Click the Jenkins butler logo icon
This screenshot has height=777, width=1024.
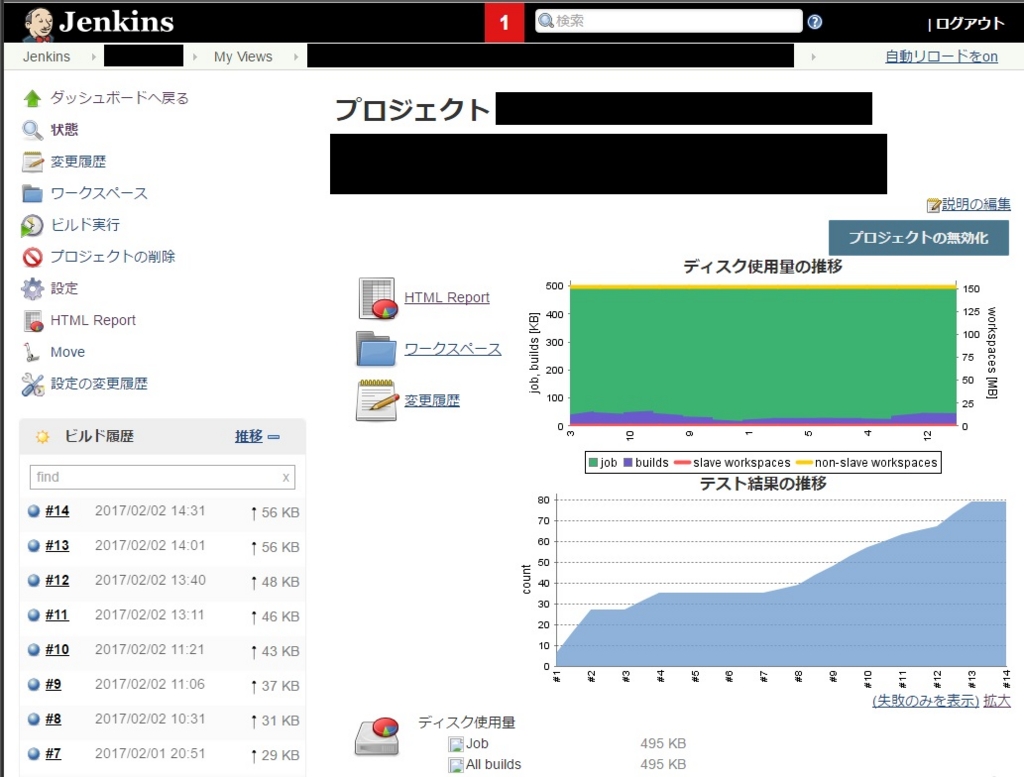(37, 25)
